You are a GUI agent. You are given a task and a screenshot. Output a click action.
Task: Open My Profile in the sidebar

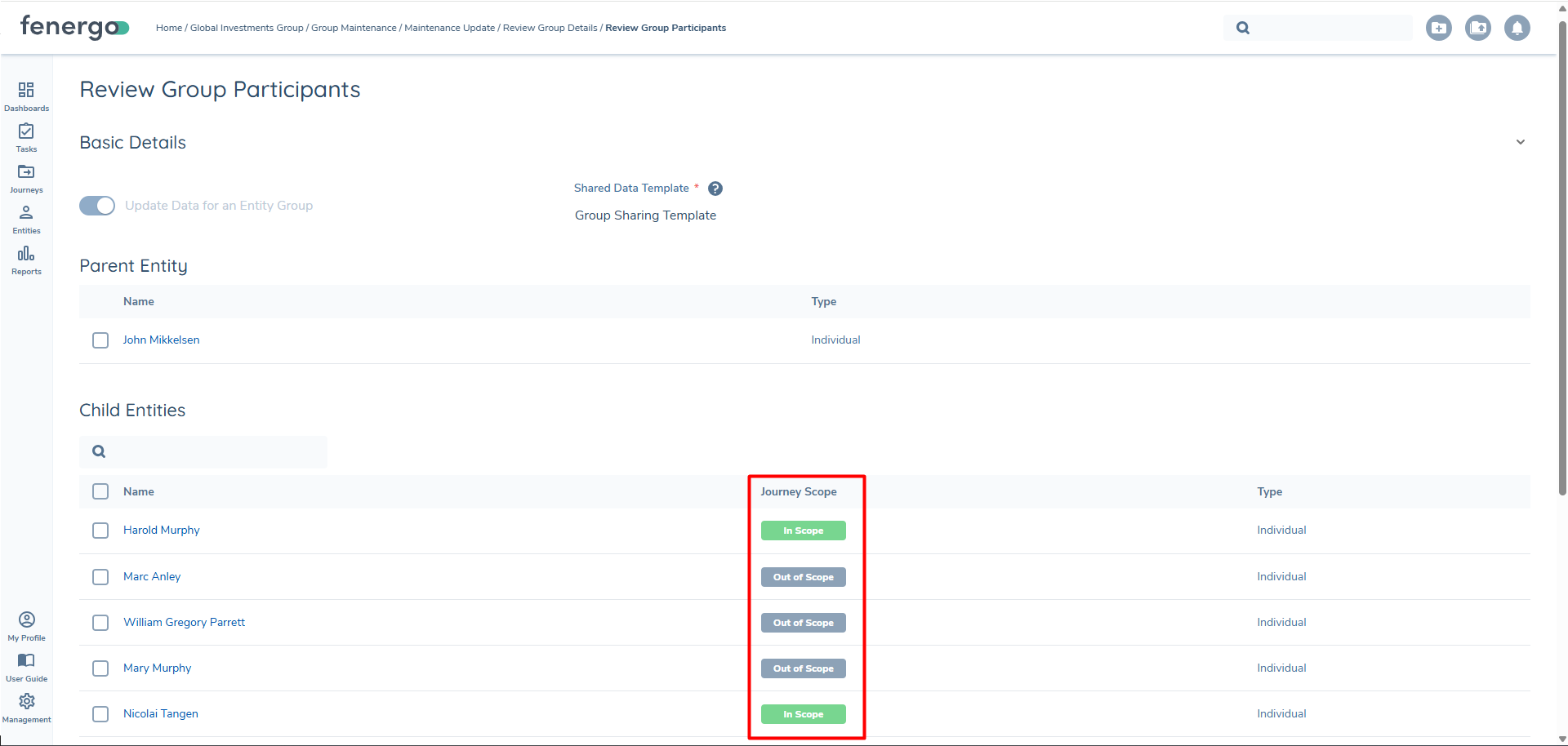(x=26, y=620)
